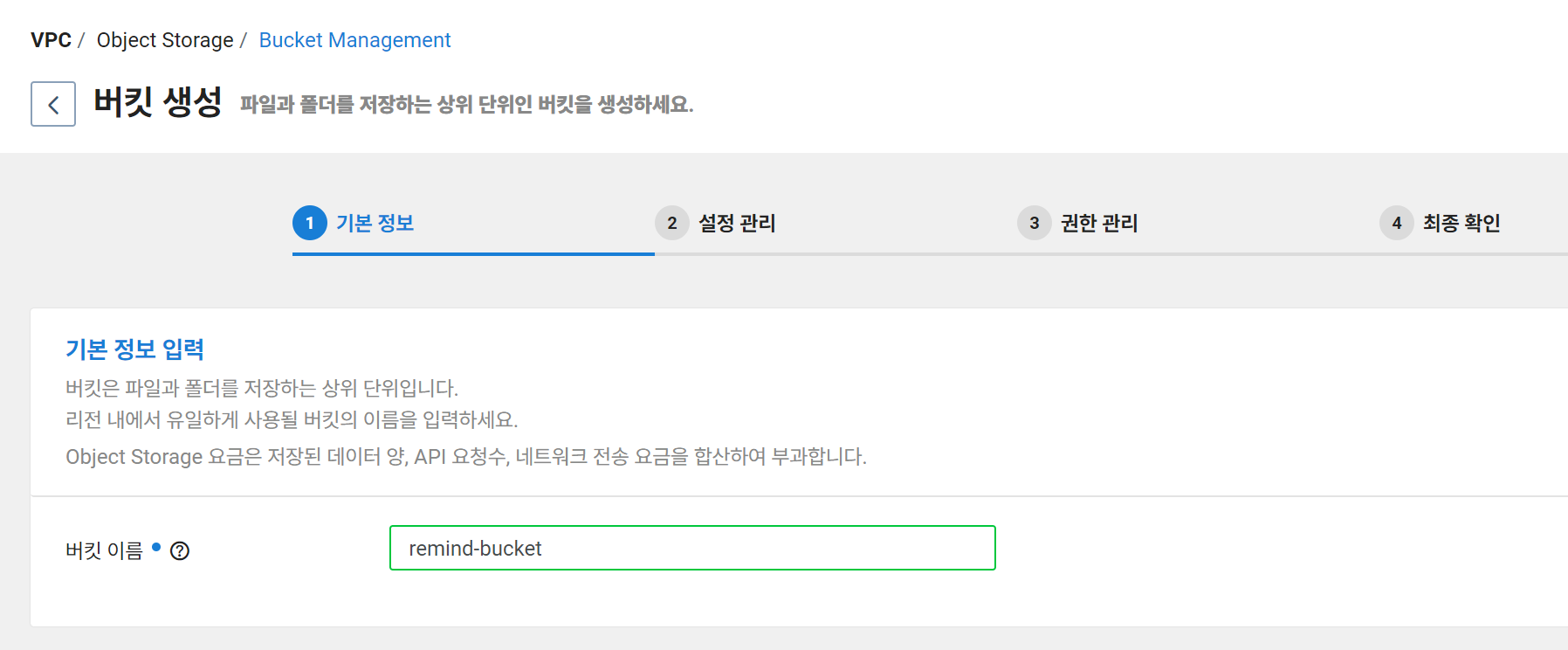1568x650 pixels.
Task: Switch to the 기본 정보 step tab
Action: [x=375, y=223]
